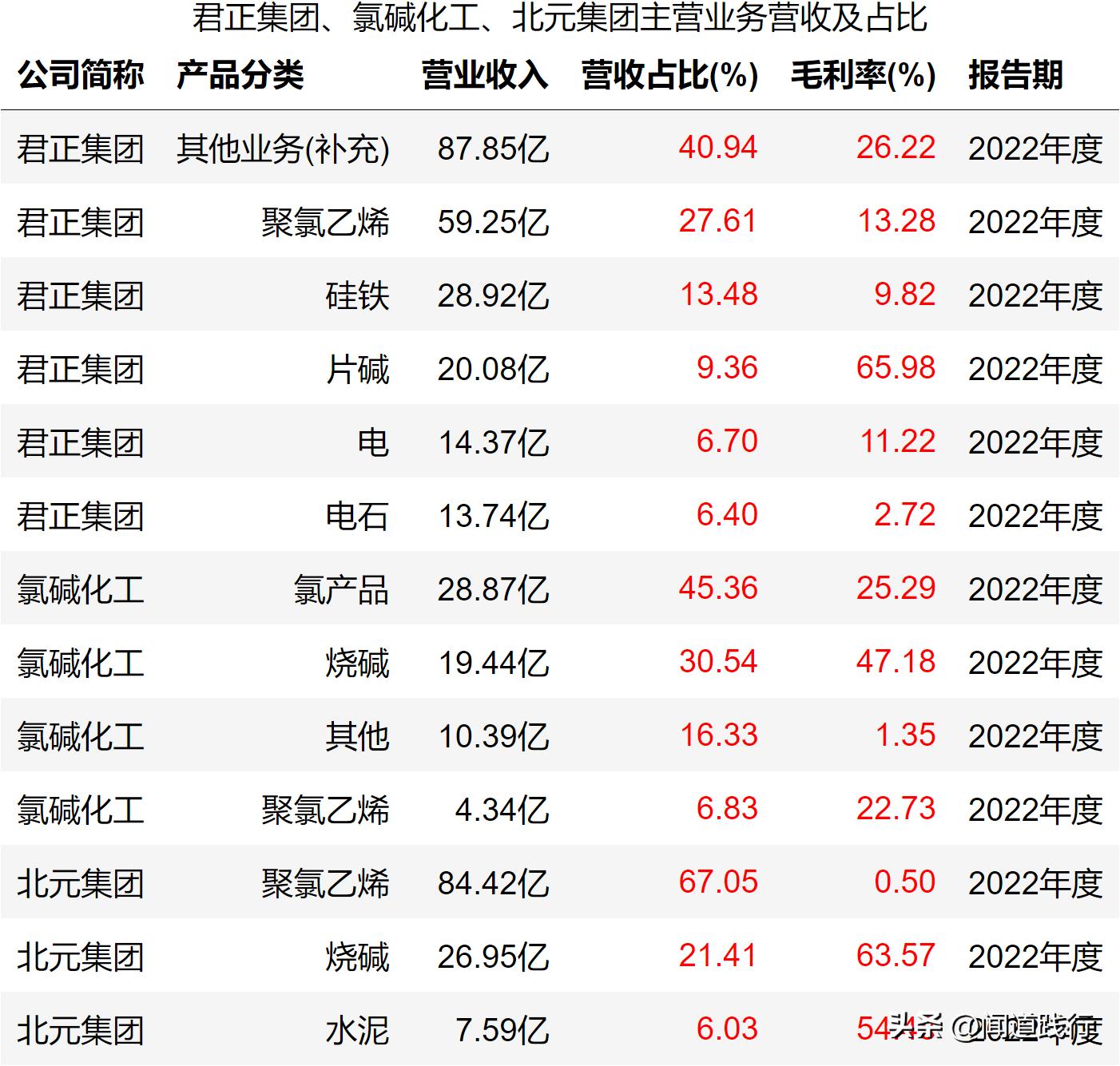Viewport: 1120px width, 1066px height.
Task: Click the 10.39亿 revenue cell
Action: [494, 736]
